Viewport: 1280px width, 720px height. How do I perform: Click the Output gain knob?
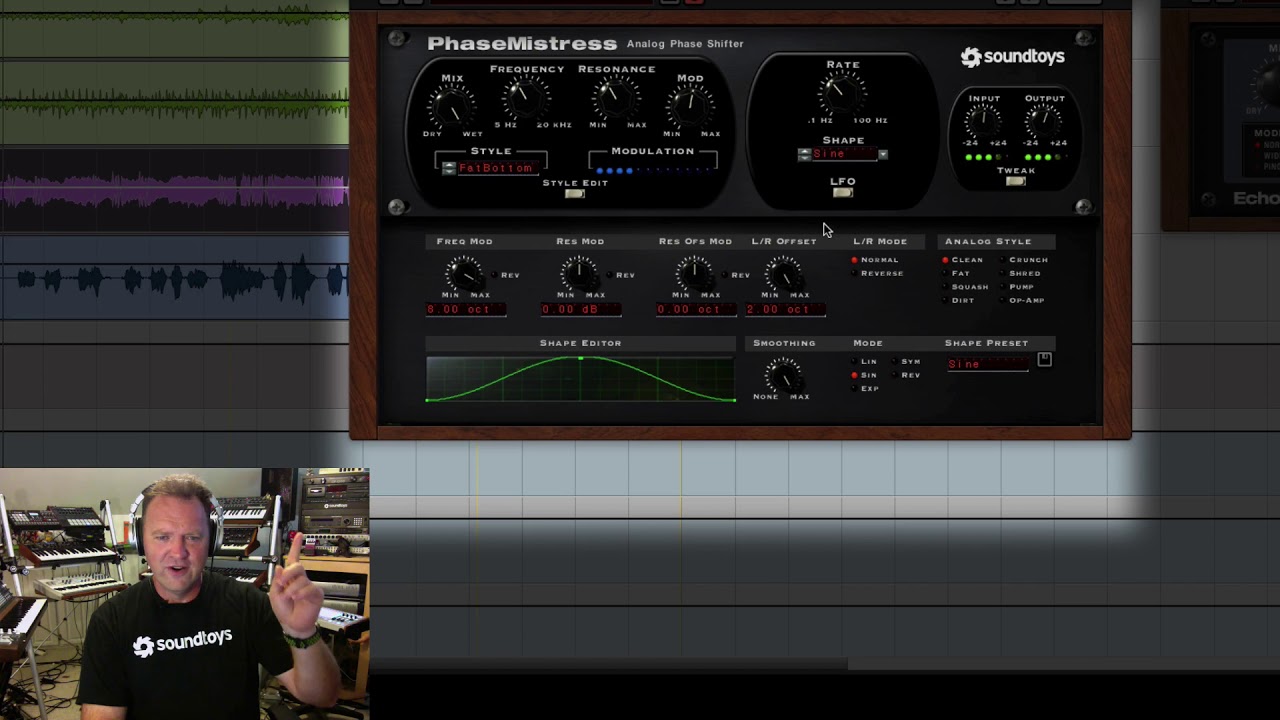tap(1044, 120)
